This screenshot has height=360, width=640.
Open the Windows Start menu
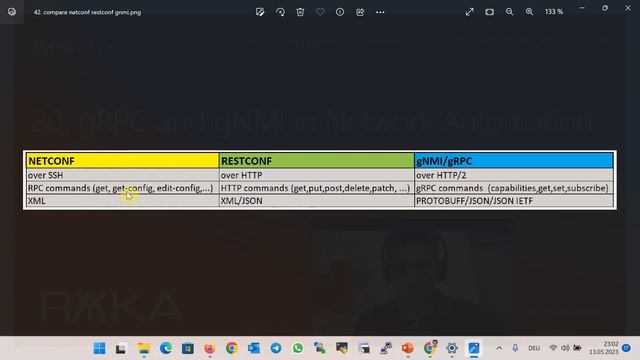click(x=99, y=348)
